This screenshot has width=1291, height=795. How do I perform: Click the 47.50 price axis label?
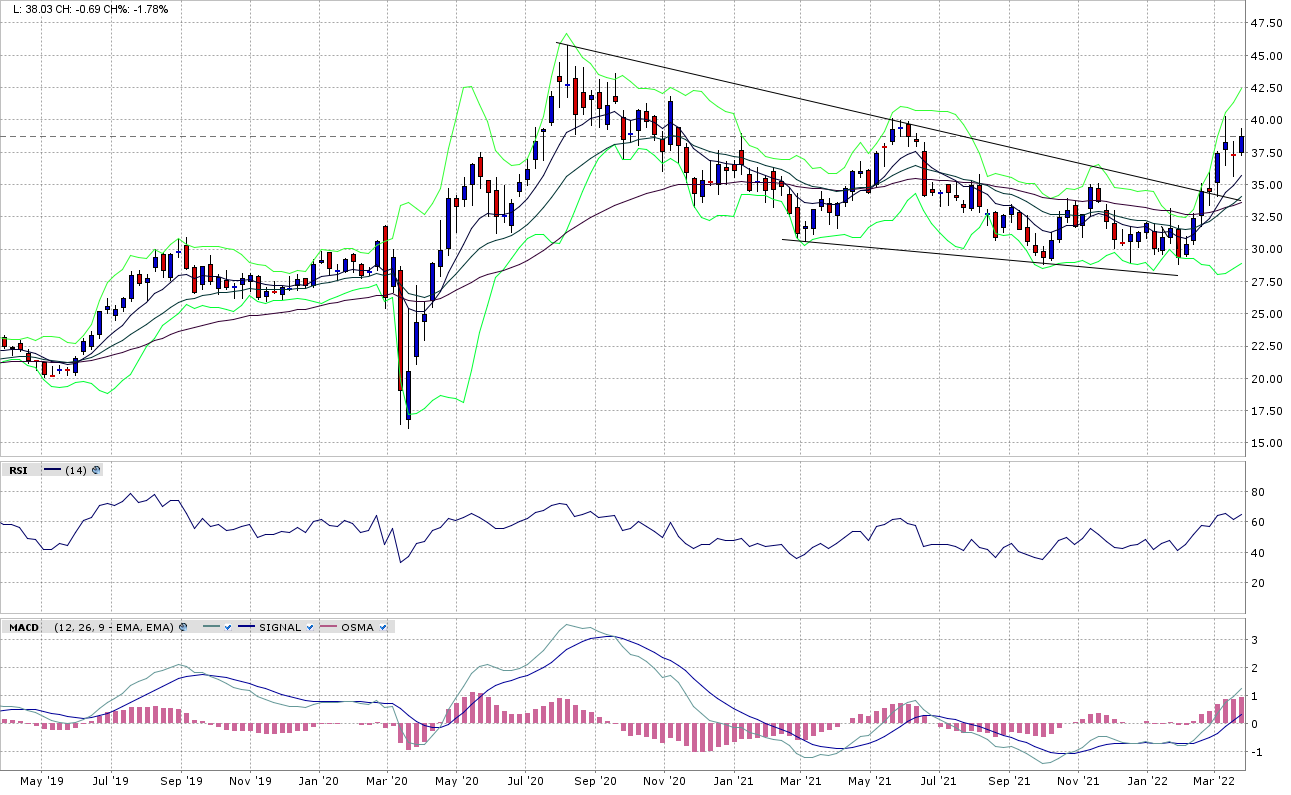(1267, 23)
